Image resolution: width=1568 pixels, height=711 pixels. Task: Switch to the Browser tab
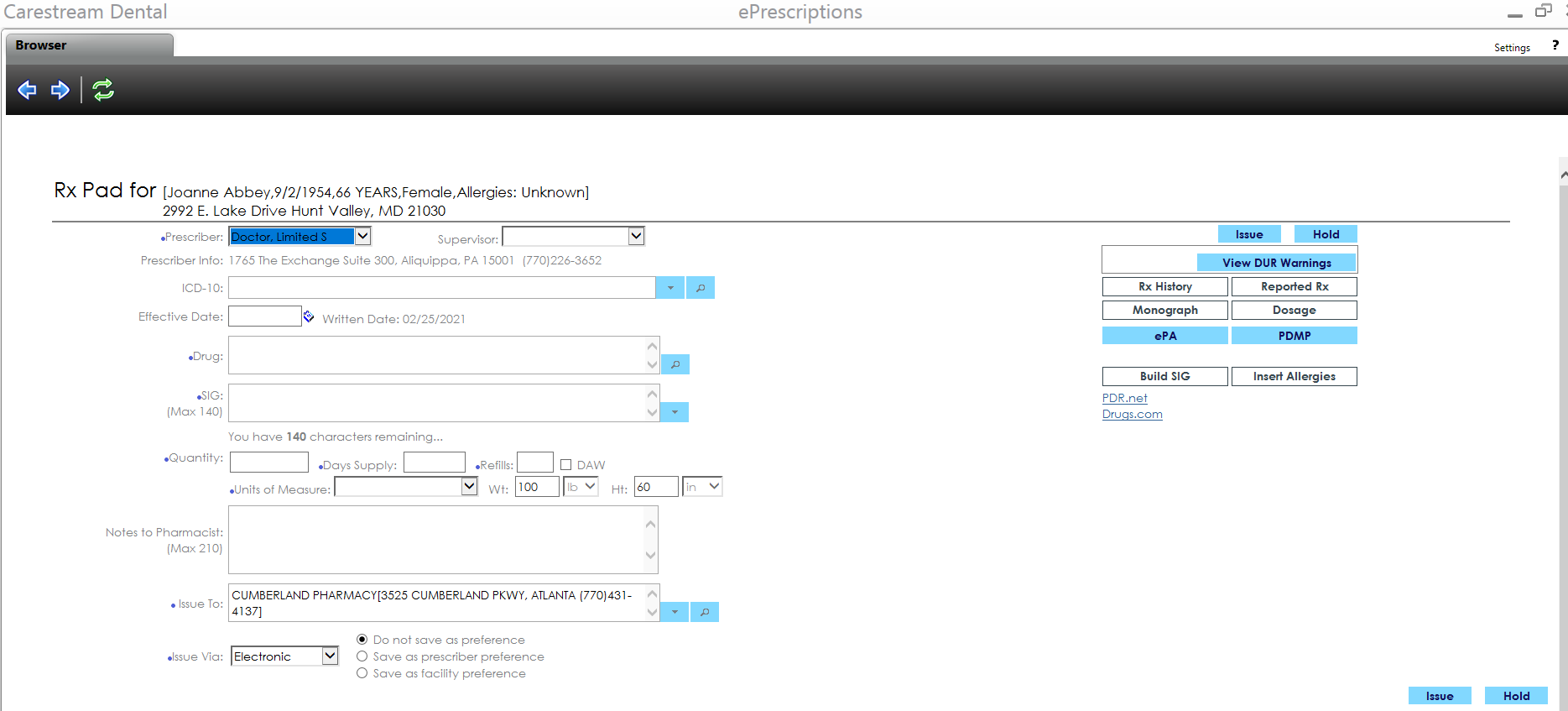click(41, 45)
